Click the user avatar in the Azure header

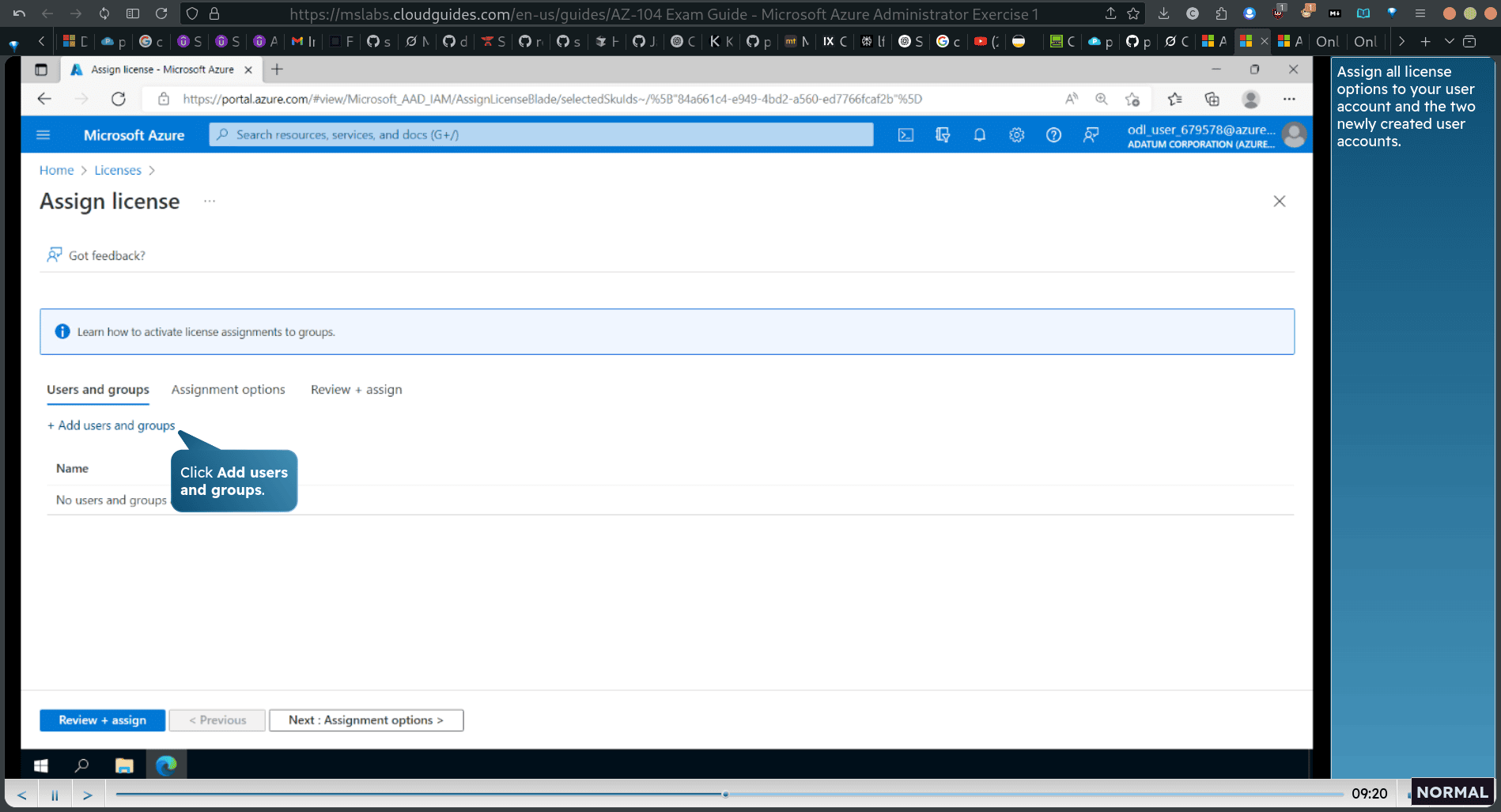1294,135
